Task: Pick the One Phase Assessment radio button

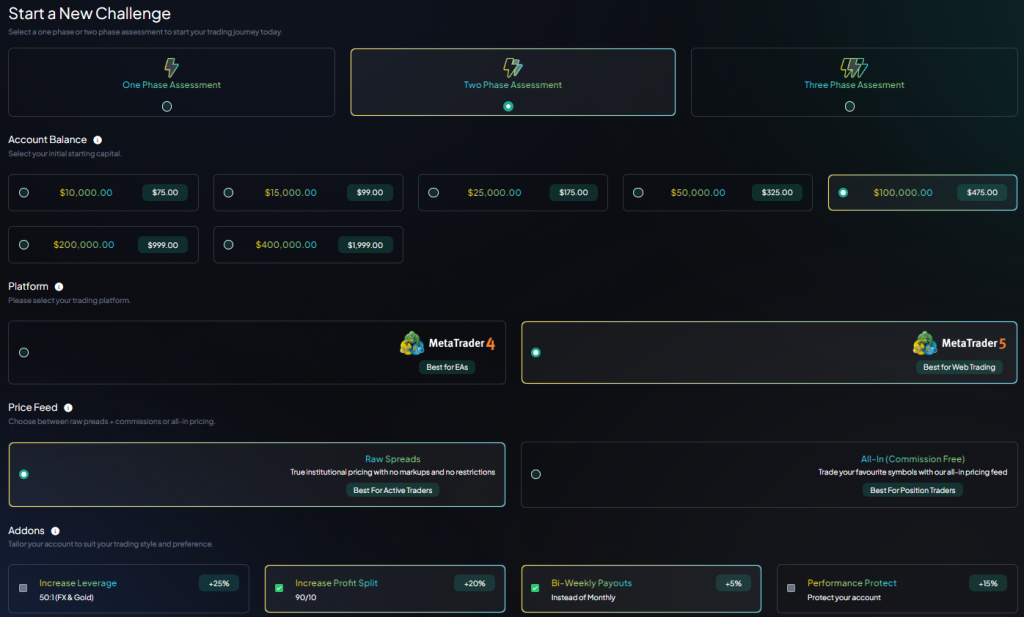Action: [167, 106]
